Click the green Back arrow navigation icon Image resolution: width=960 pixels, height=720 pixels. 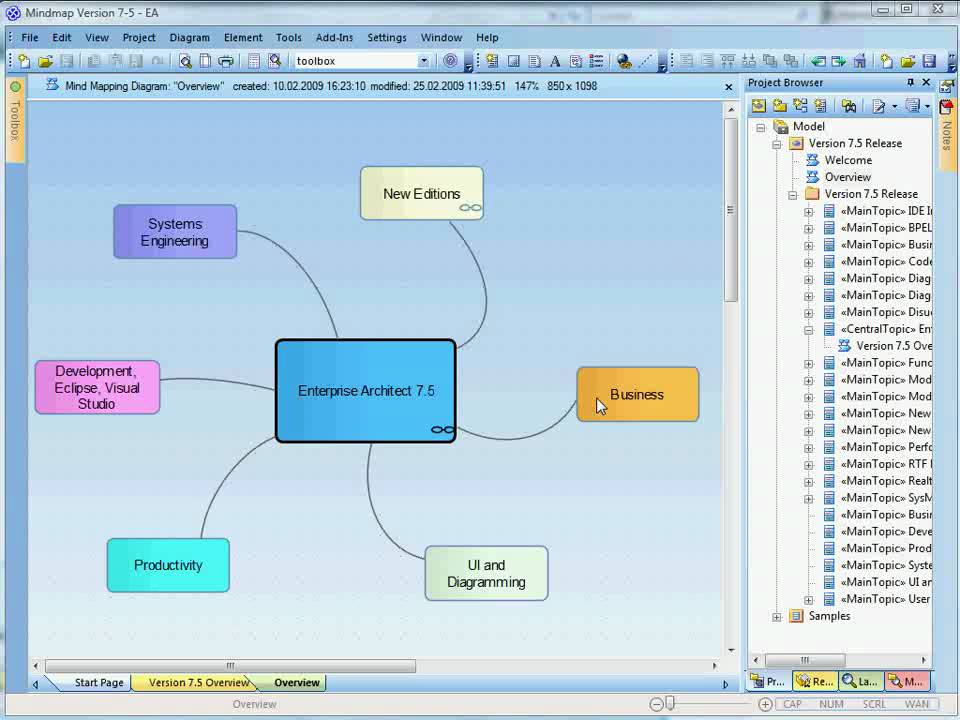818,61
